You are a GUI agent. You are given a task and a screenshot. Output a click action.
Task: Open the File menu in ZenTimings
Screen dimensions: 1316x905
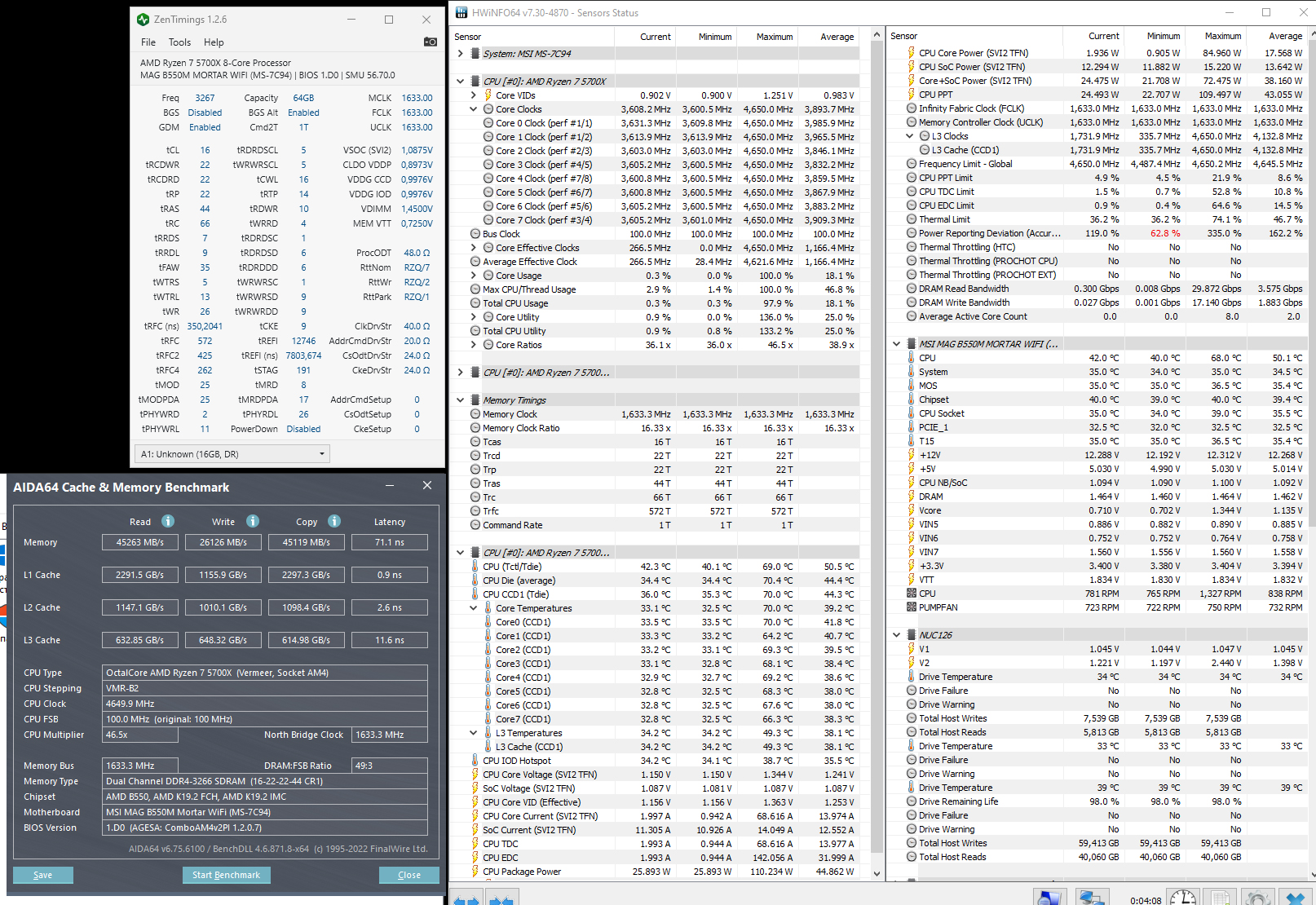tap(148, 42)
